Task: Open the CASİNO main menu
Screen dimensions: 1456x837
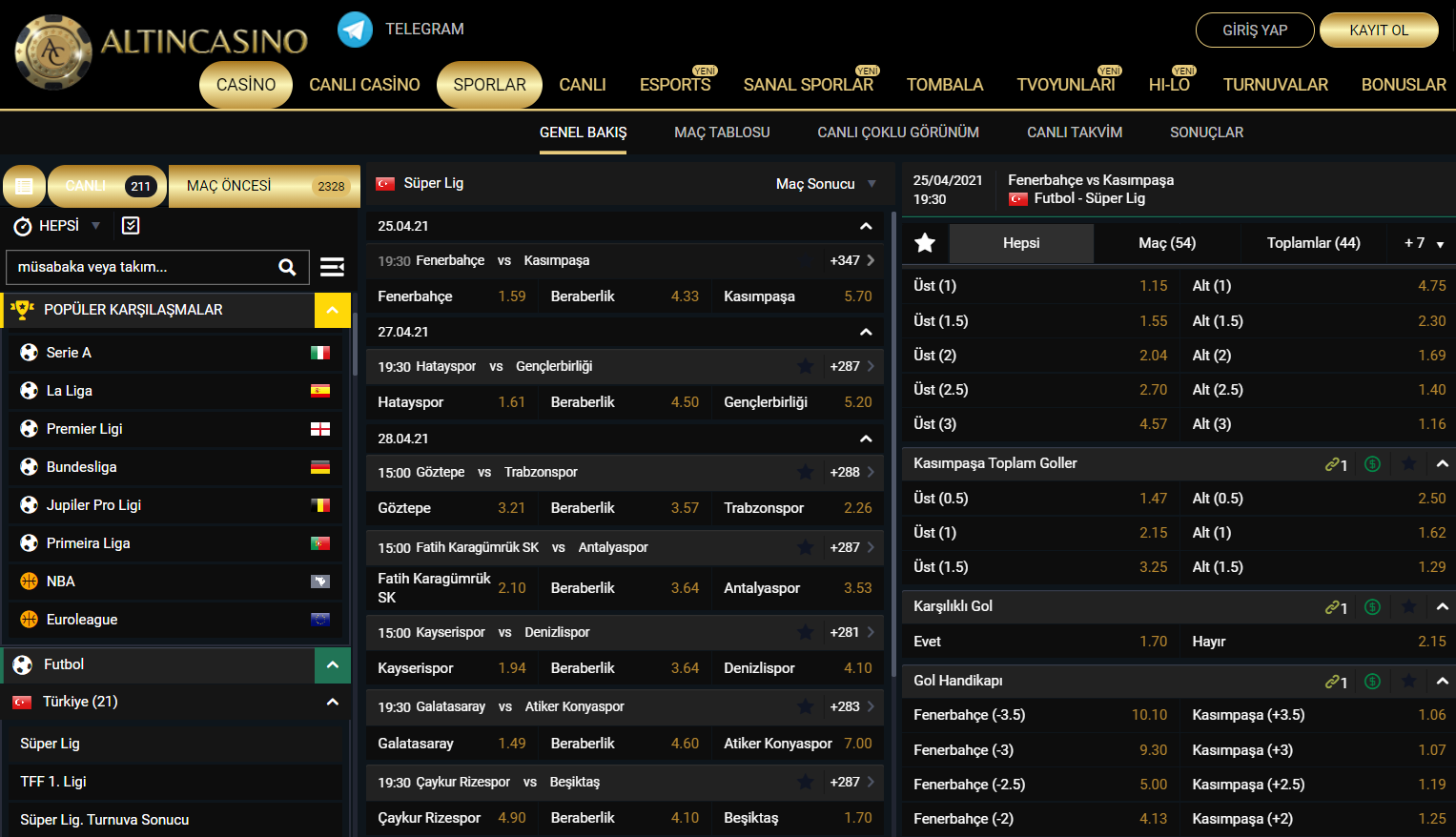Action: (x=246, y=85)
